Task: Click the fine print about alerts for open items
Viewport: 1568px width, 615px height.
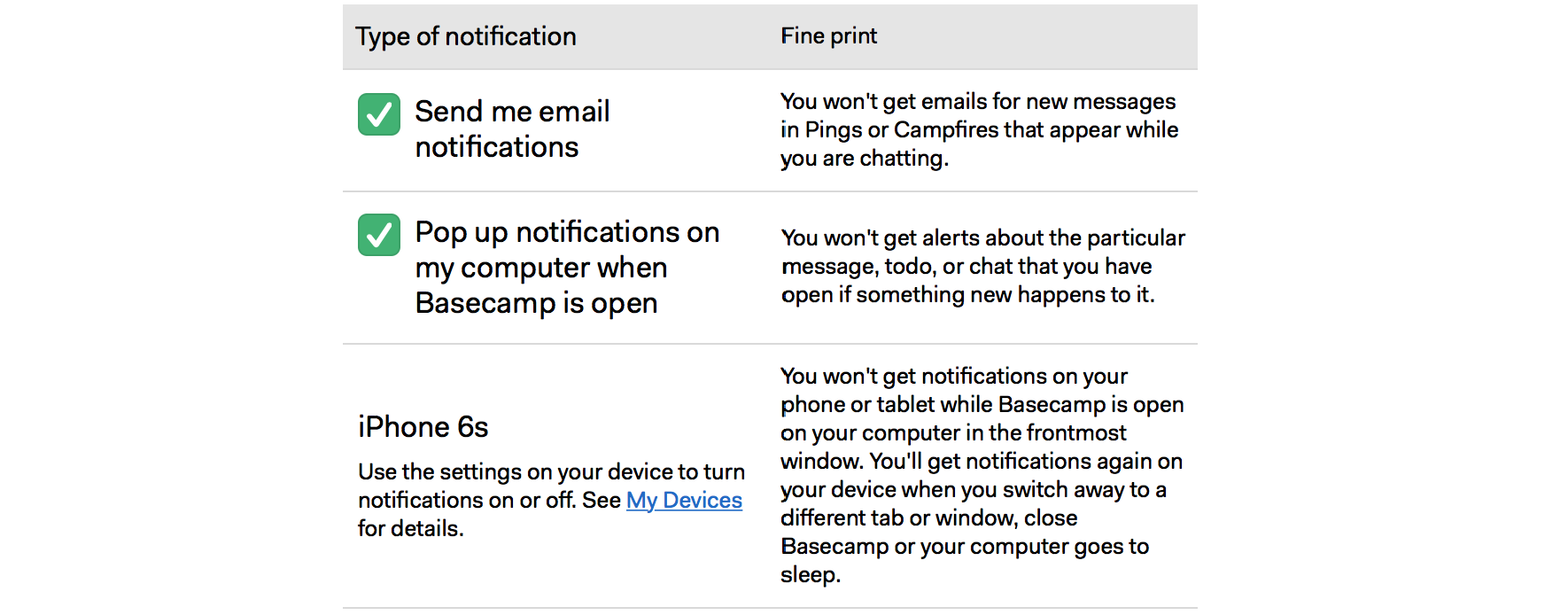Action: pos(982,266)
